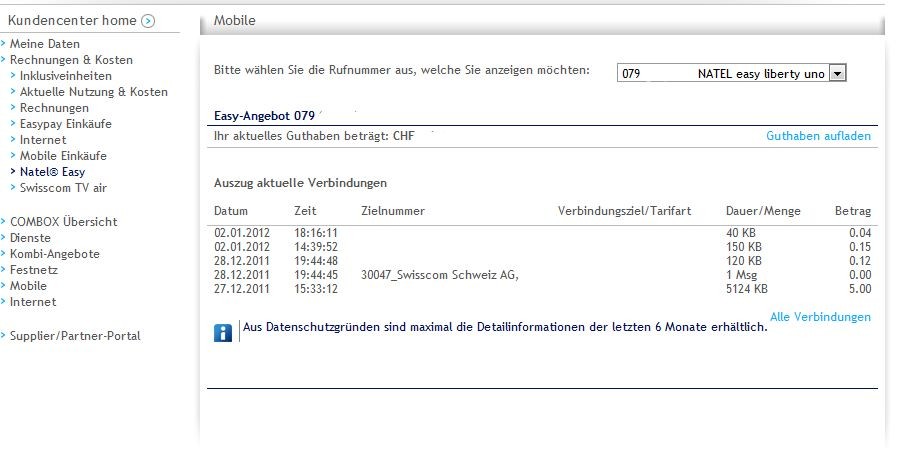Open Mobile Einkäufe page
Screen dimensions: 908x458
63,156
